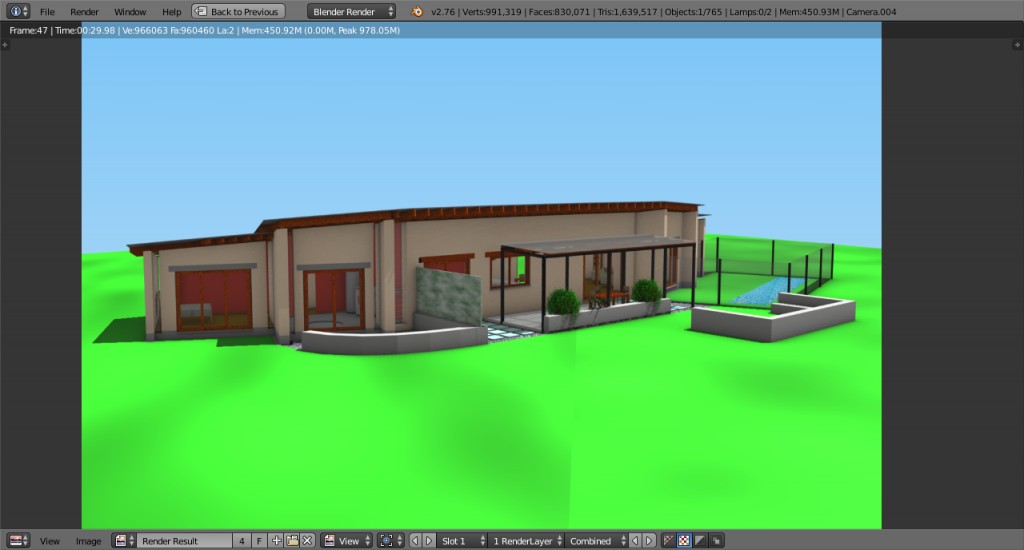Open the pivot point selector
The width and height of the screenshot is (1024, 550).
(391, 540)
